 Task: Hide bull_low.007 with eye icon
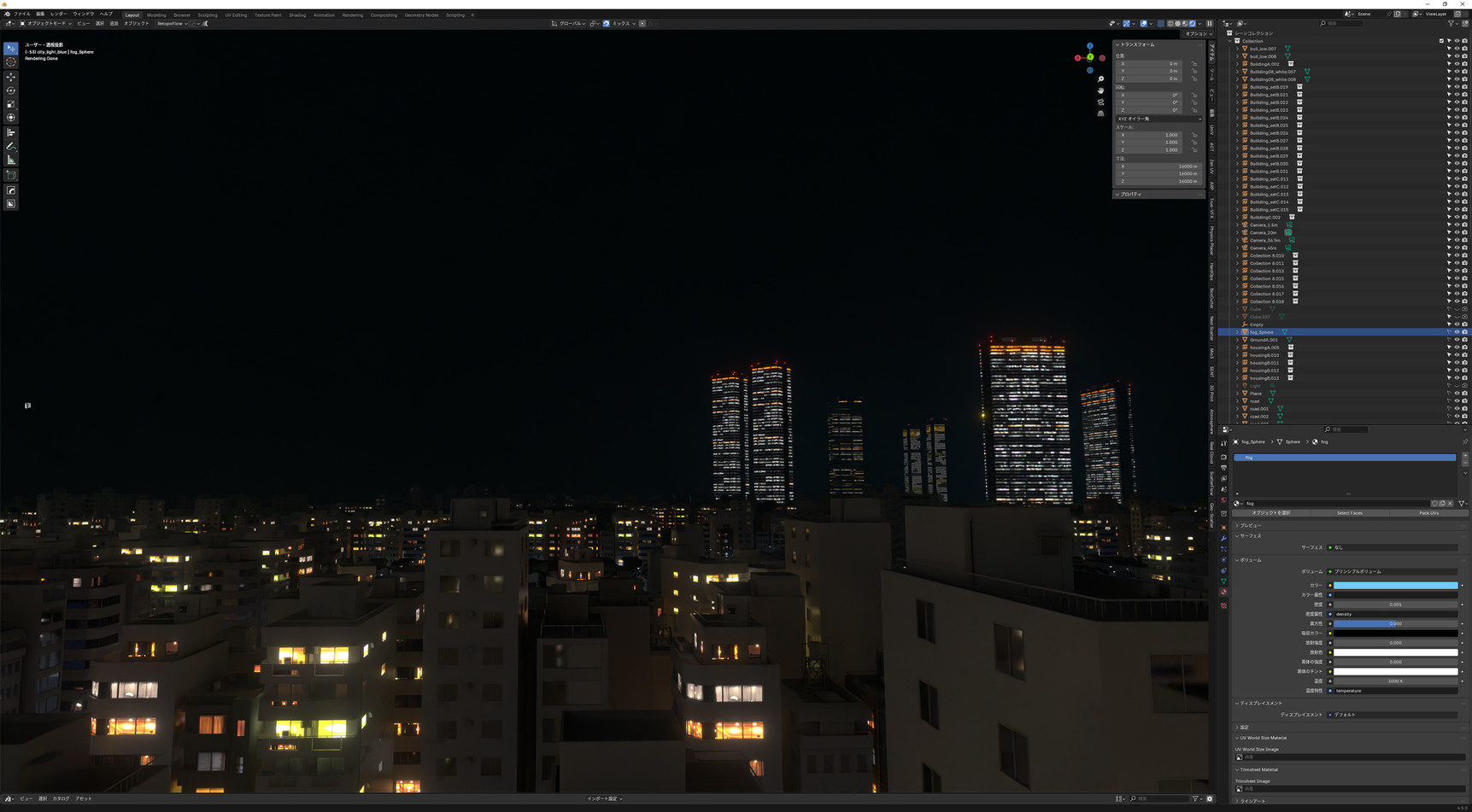pyautogui.click(x=1457, y=49)
